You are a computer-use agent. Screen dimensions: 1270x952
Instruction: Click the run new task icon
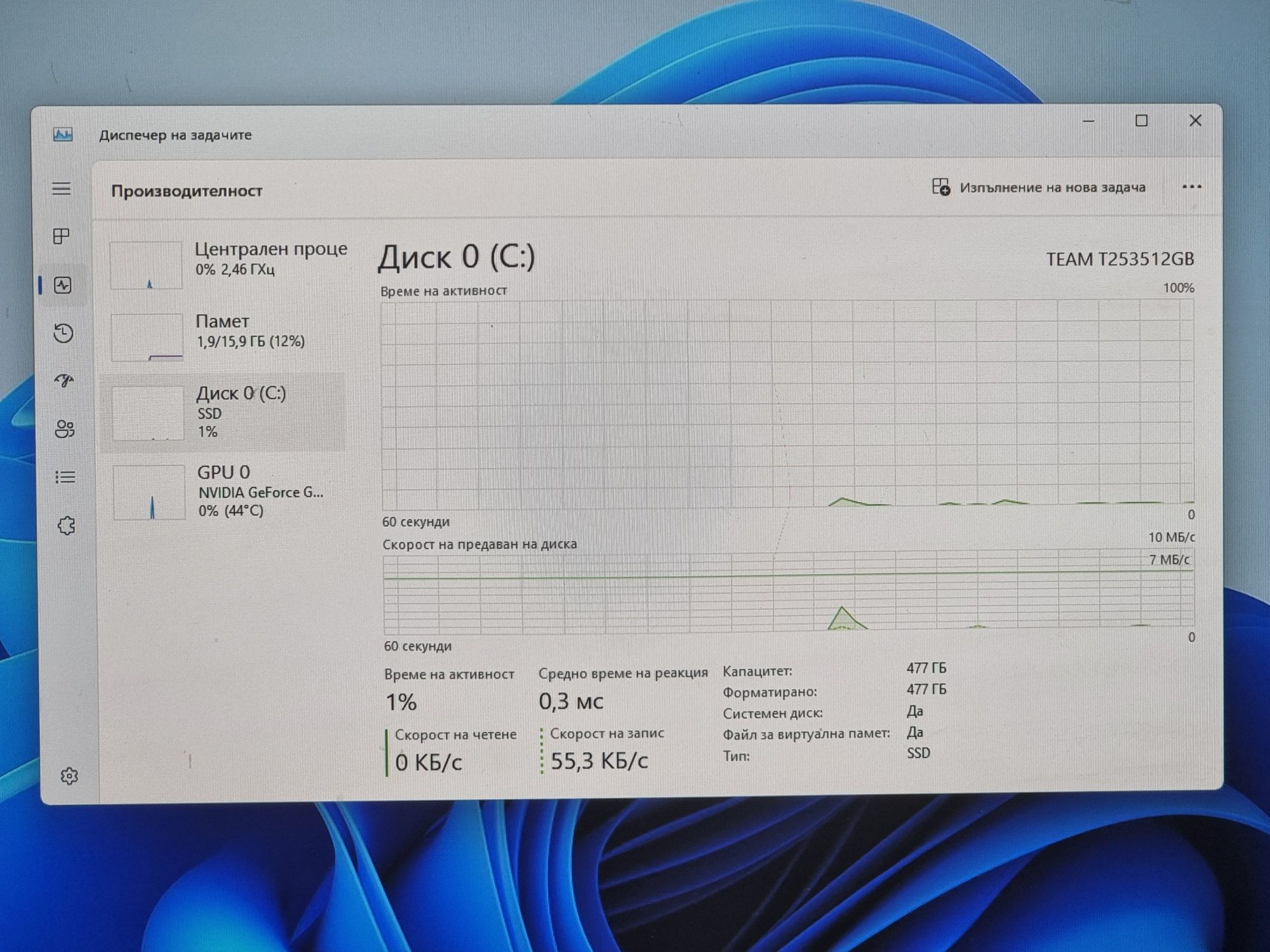(941, 187)
